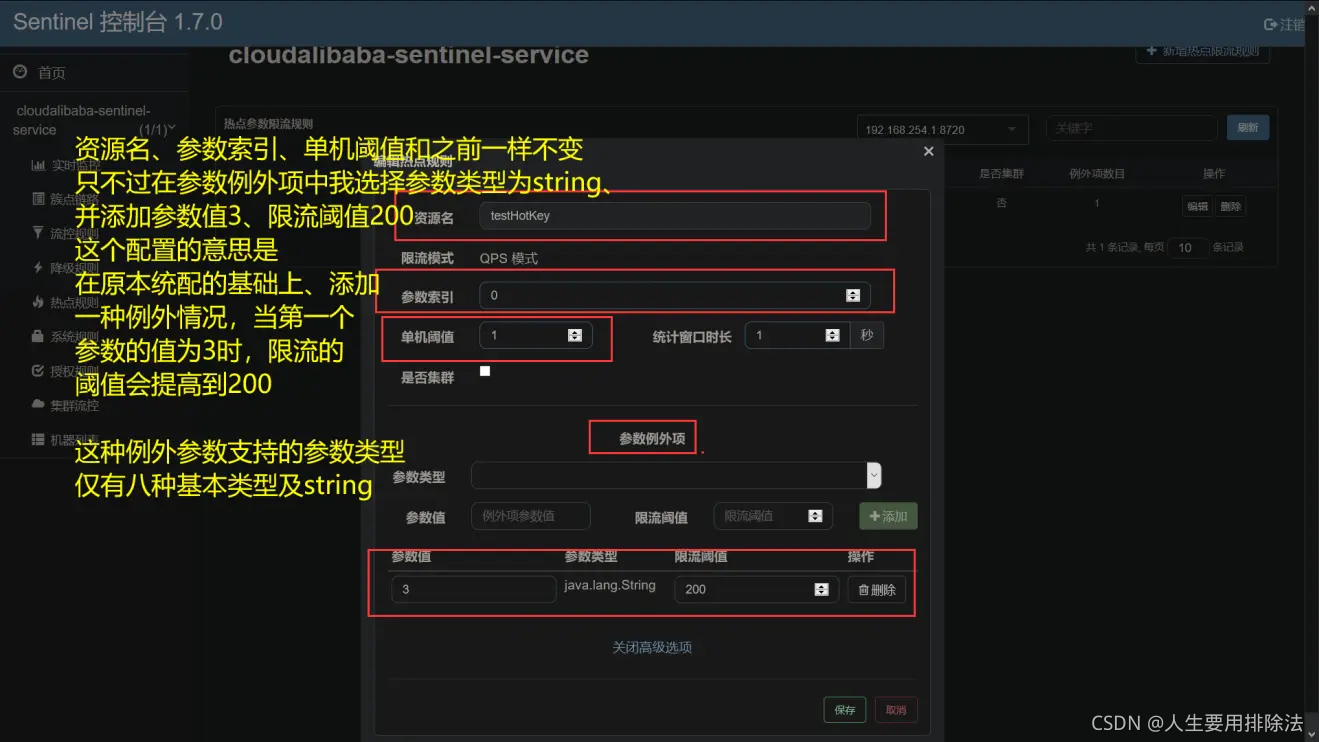This screenshot has height=742, width=1319.
Task: Click 编辑 button in the rule table row
Action: coord(1197,206)
